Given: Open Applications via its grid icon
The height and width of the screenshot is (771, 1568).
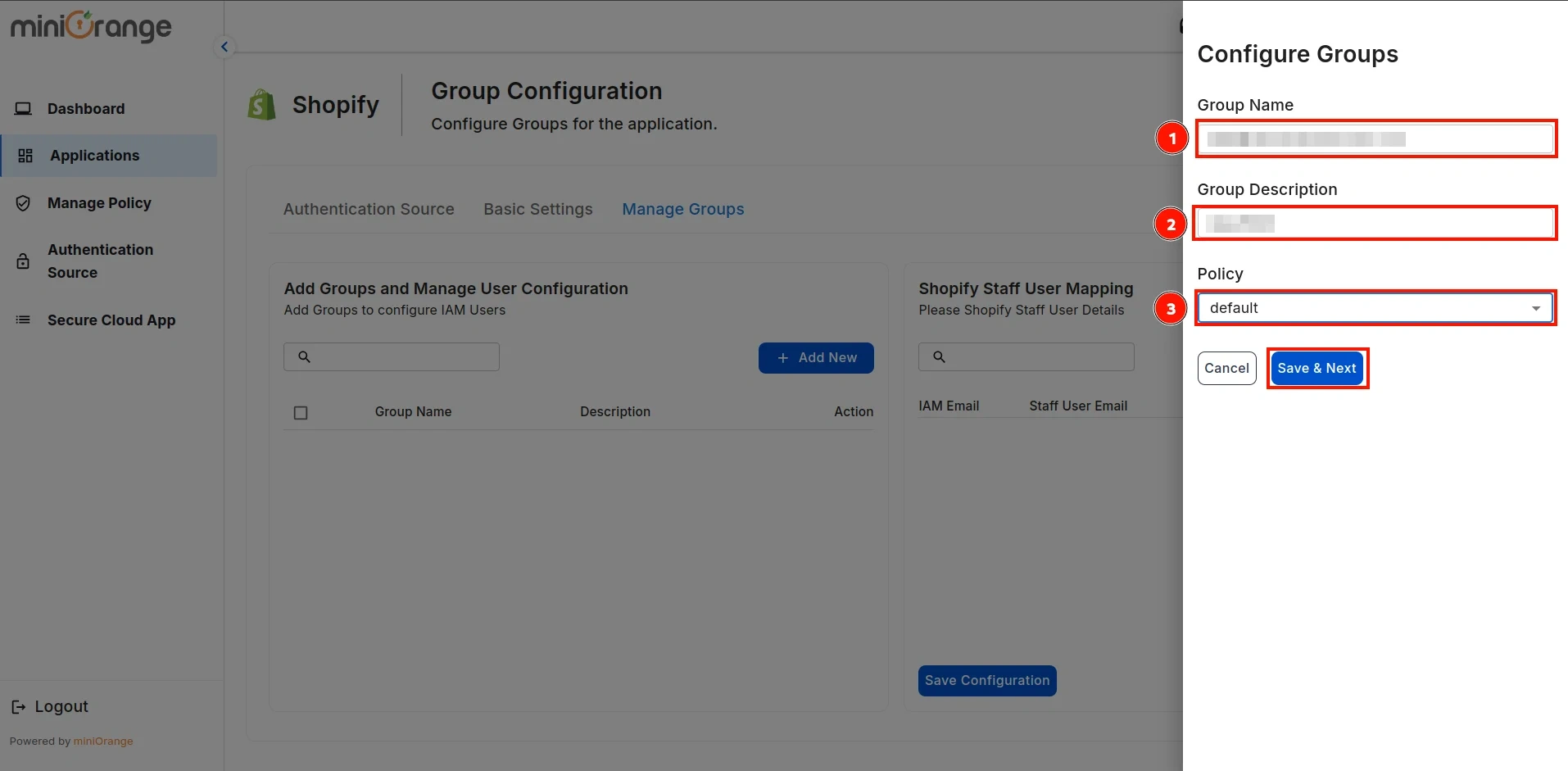Looking at the screenshot, I should point(25,156).
